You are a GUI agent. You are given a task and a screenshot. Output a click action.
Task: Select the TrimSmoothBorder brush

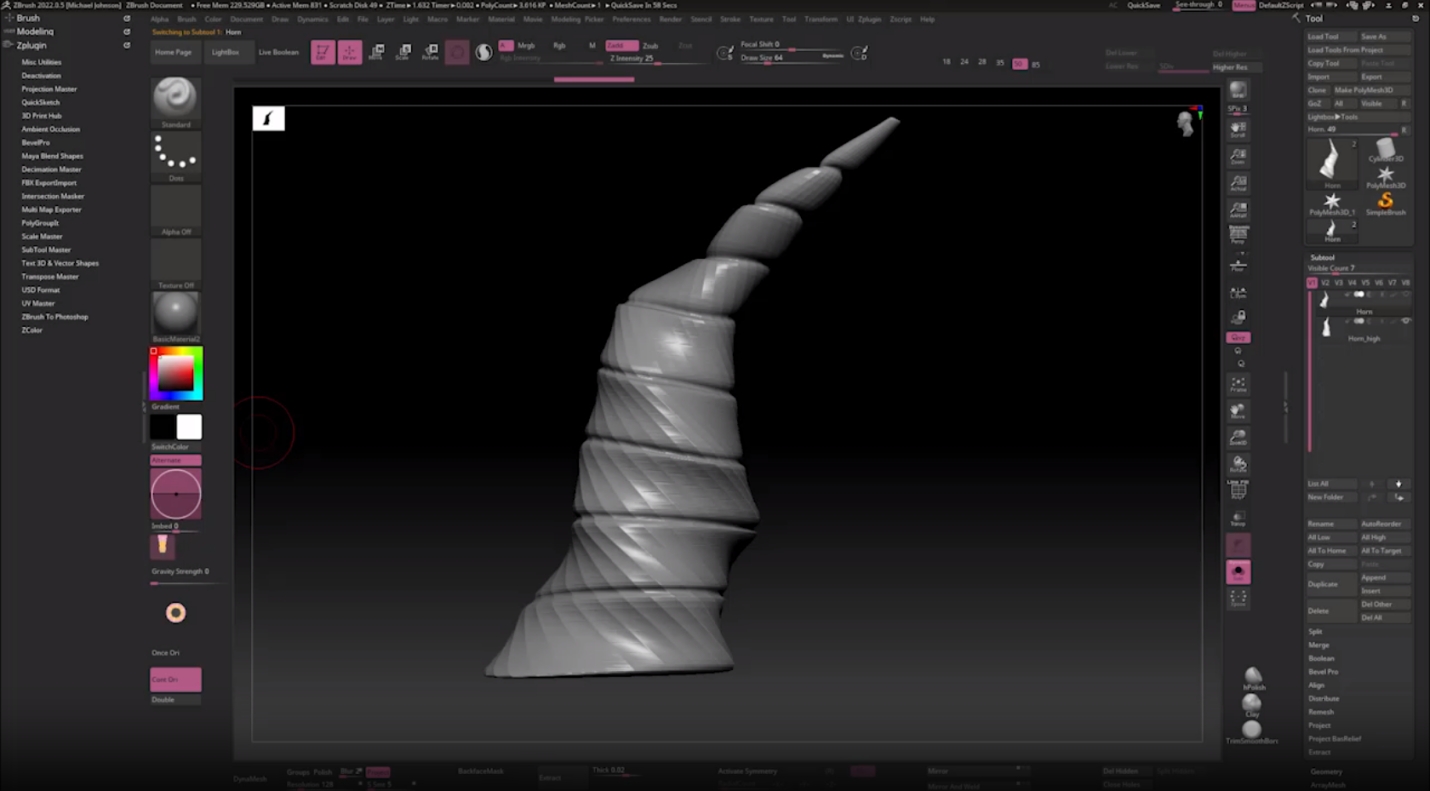tap(1252, 733)
